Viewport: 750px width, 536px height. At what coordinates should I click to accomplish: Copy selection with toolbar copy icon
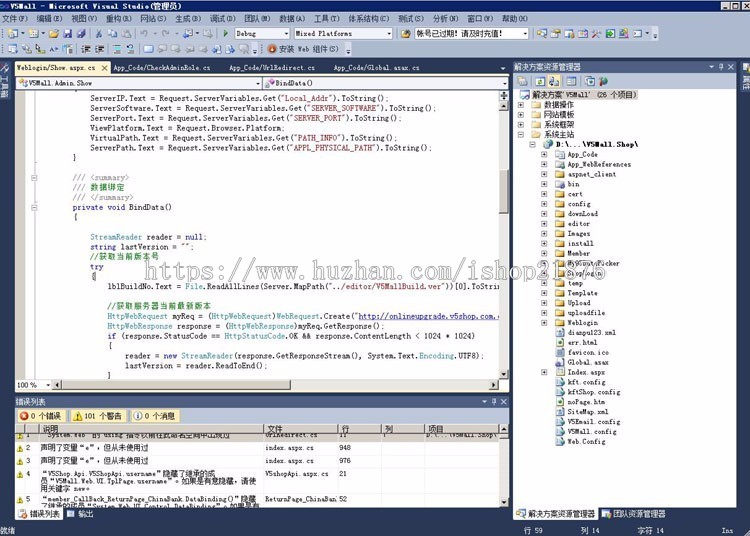coord(112,33)
